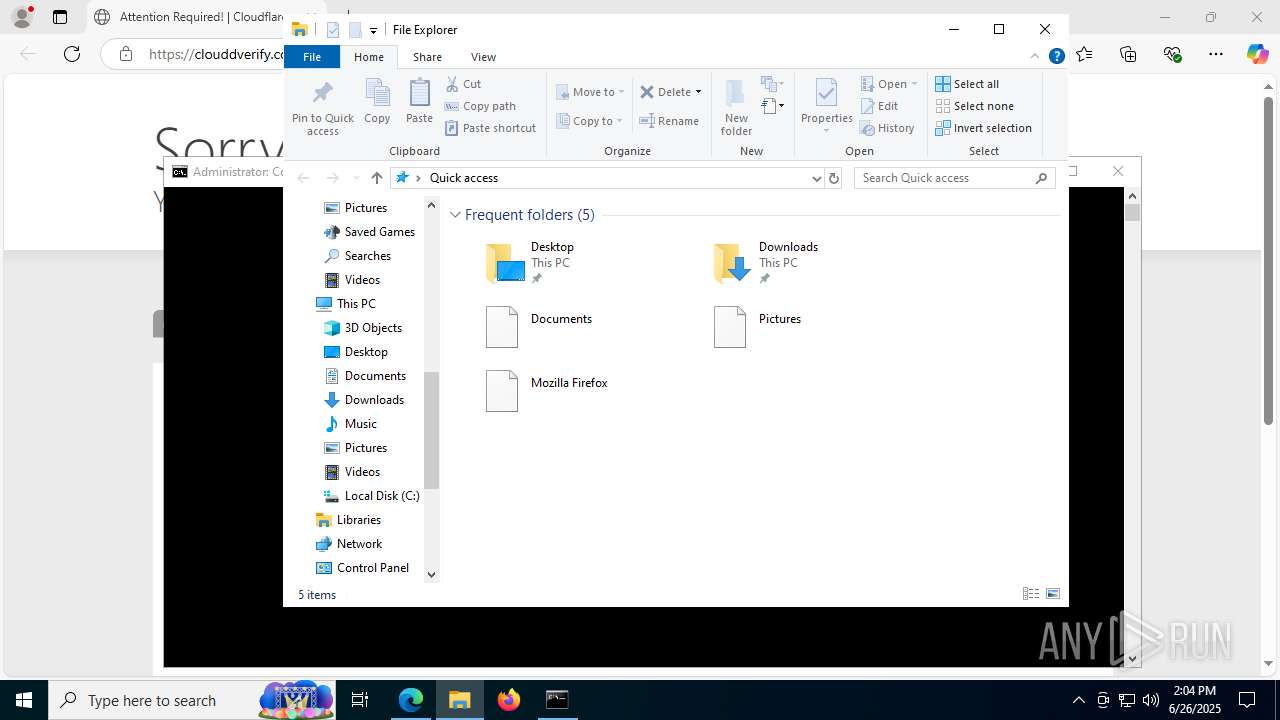Click the Edit ribbon button

[x=879, y=106]
